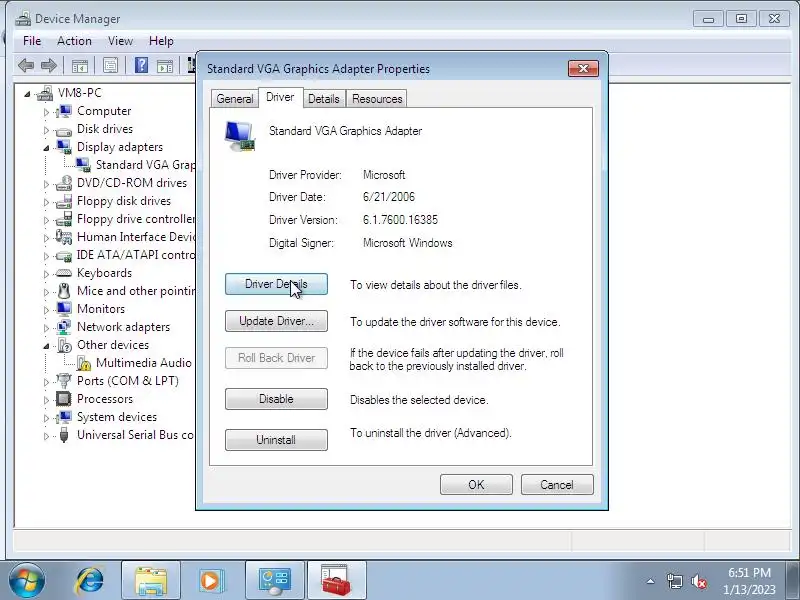
Task: Show hidden tray icons arrow
Action: click(651, 581)
